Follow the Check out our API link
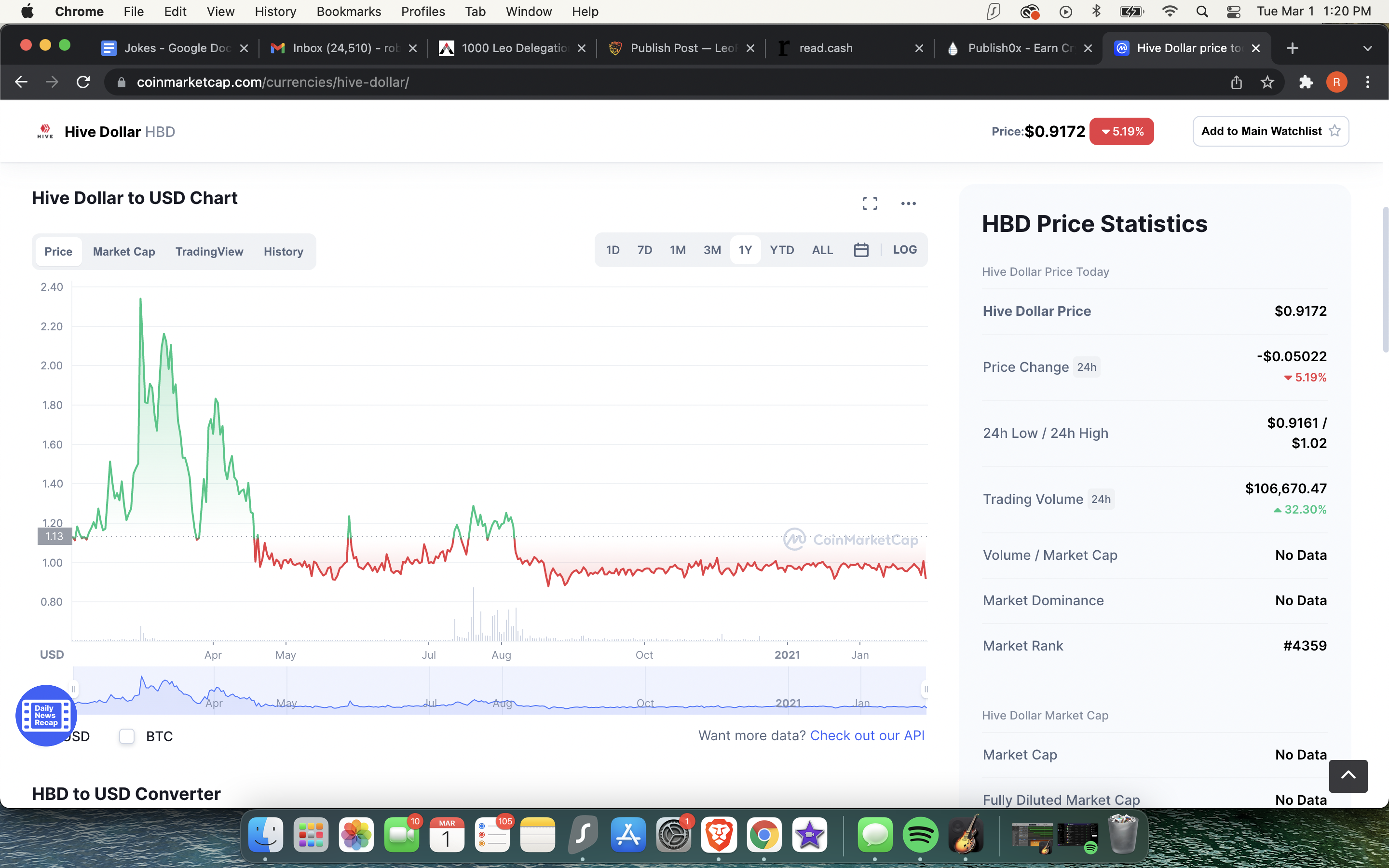 click(x=867, y=735)
